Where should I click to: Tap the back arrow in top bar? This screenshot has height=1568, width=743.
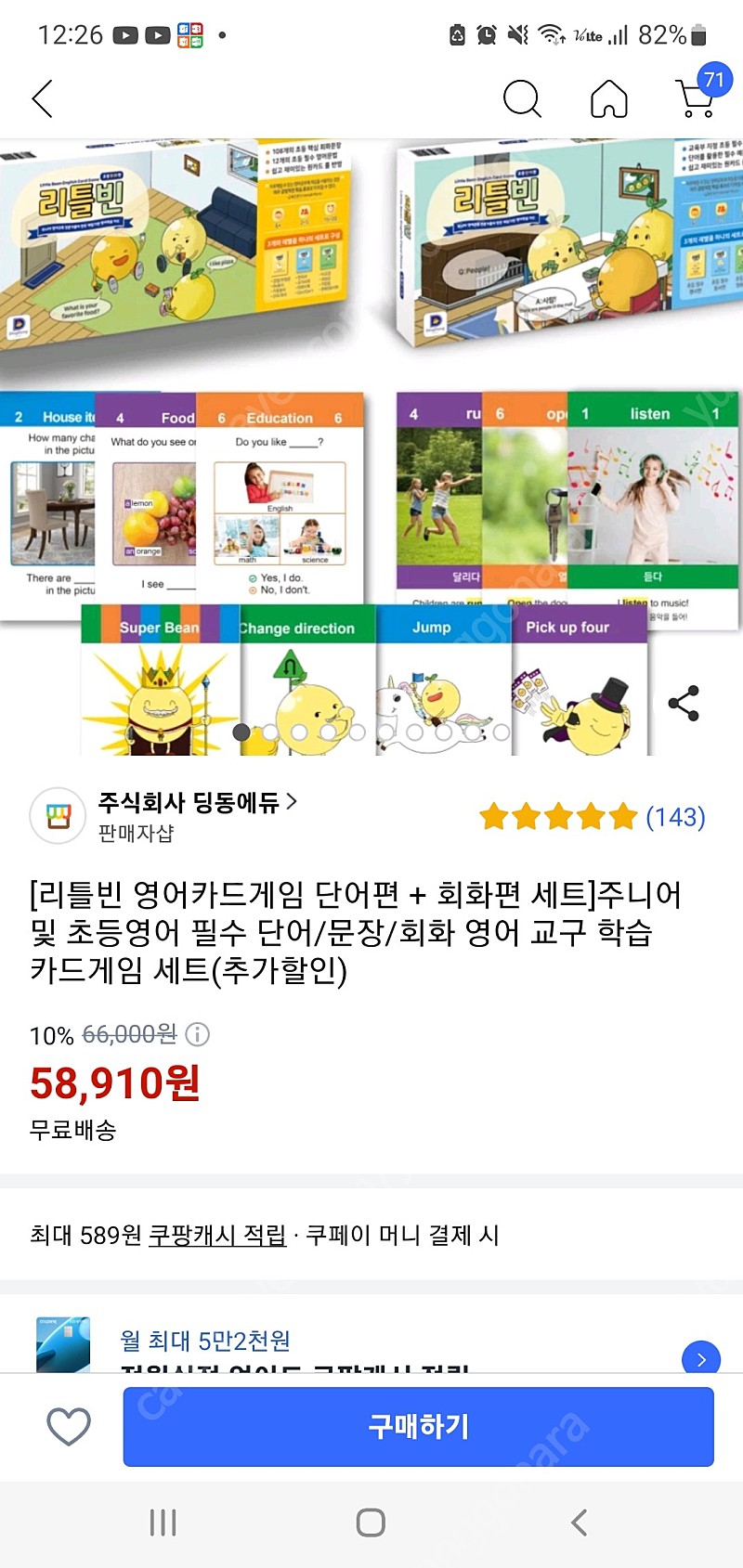43,98
